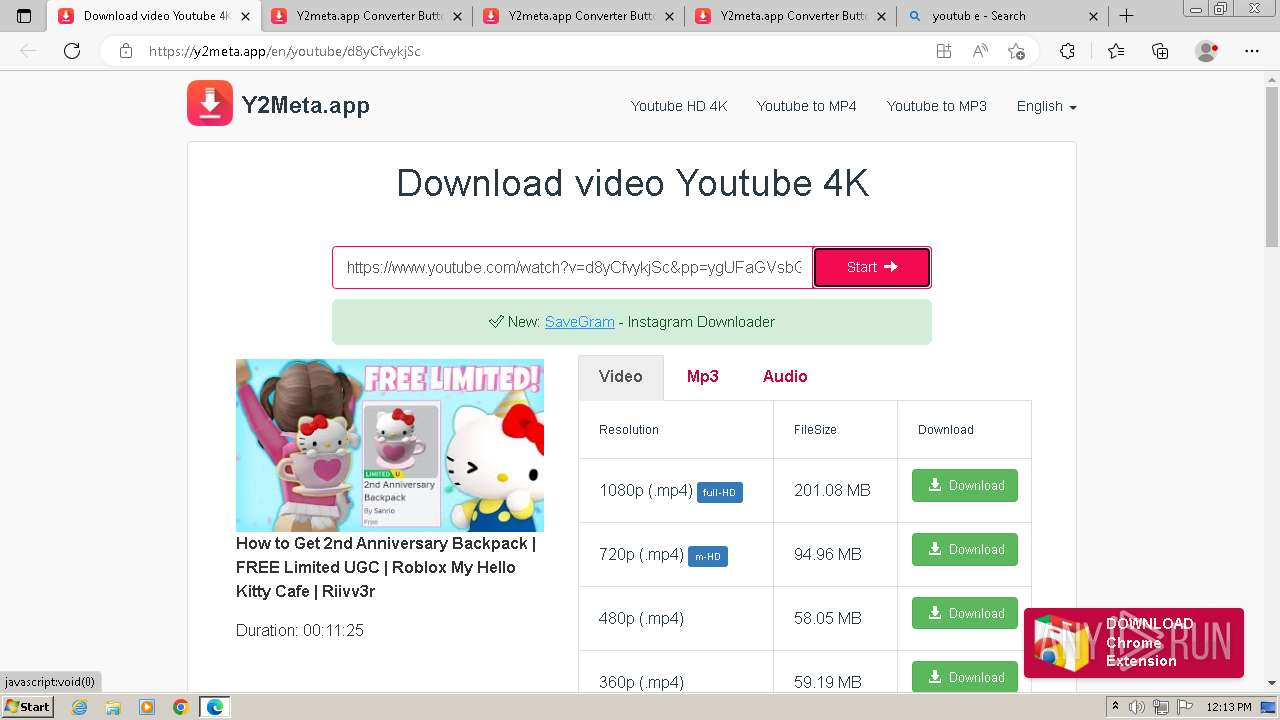This screenshot has height=720, width=1280.
Task: Open the Windows Start button
Action: point(28,707)
